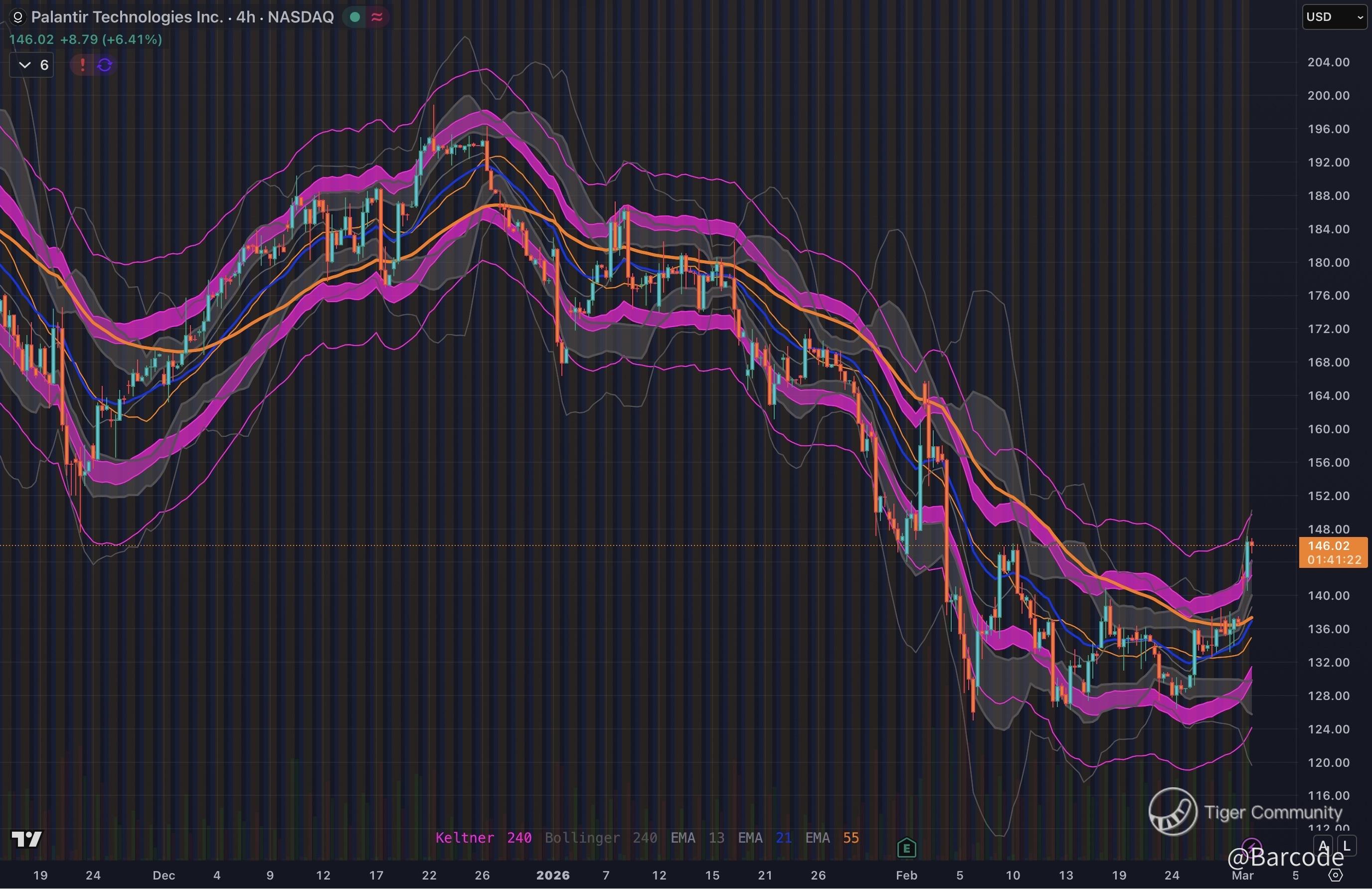The height and width of the screenshot is (889, 1372).
Task: Open chart settings via hexagon gear icon
Action: click(x=1335, y=875)
